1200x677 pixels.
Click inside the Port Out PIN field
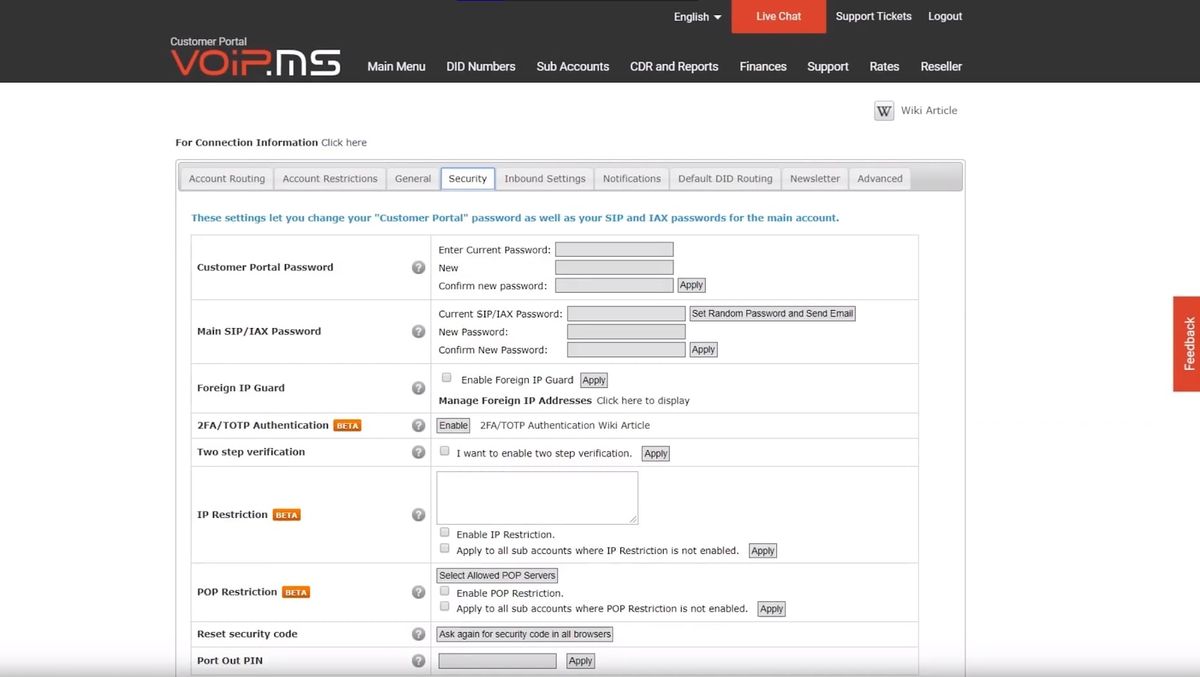point(496,660)
